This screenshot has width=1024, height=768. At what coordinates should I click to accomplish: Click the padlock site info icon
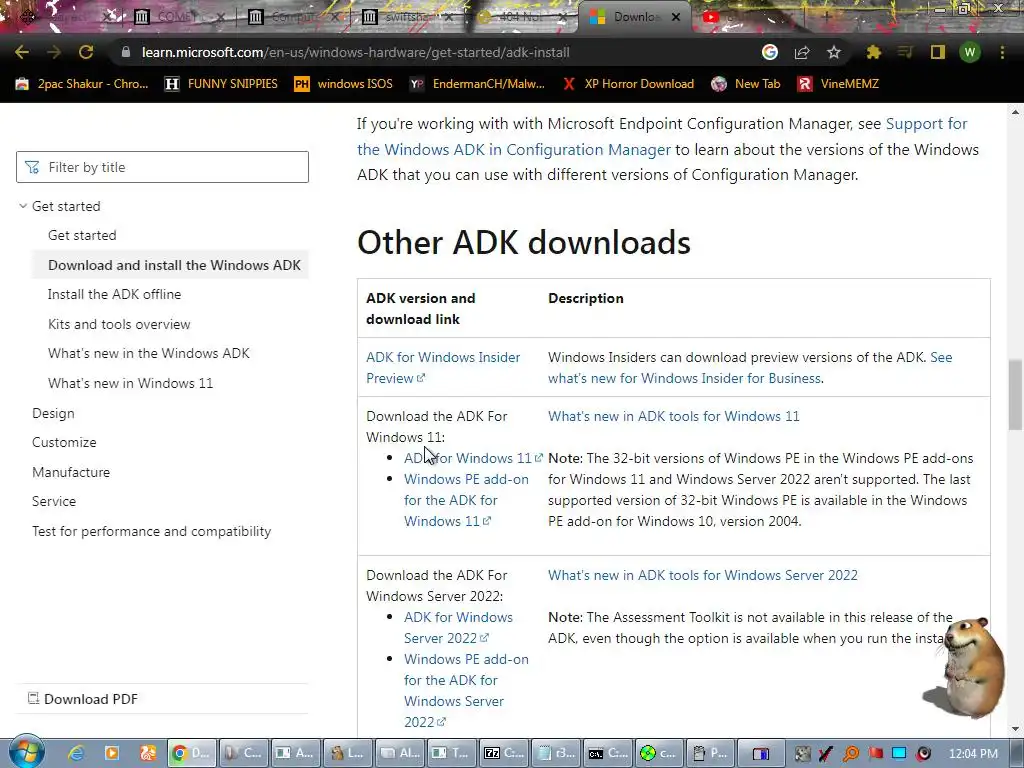(x=125, y=52)
